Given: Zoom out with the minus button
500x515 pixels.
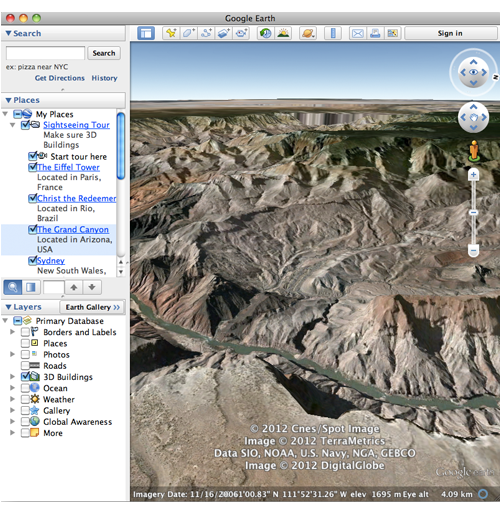Looking at the screenshot, I should 473,251.
